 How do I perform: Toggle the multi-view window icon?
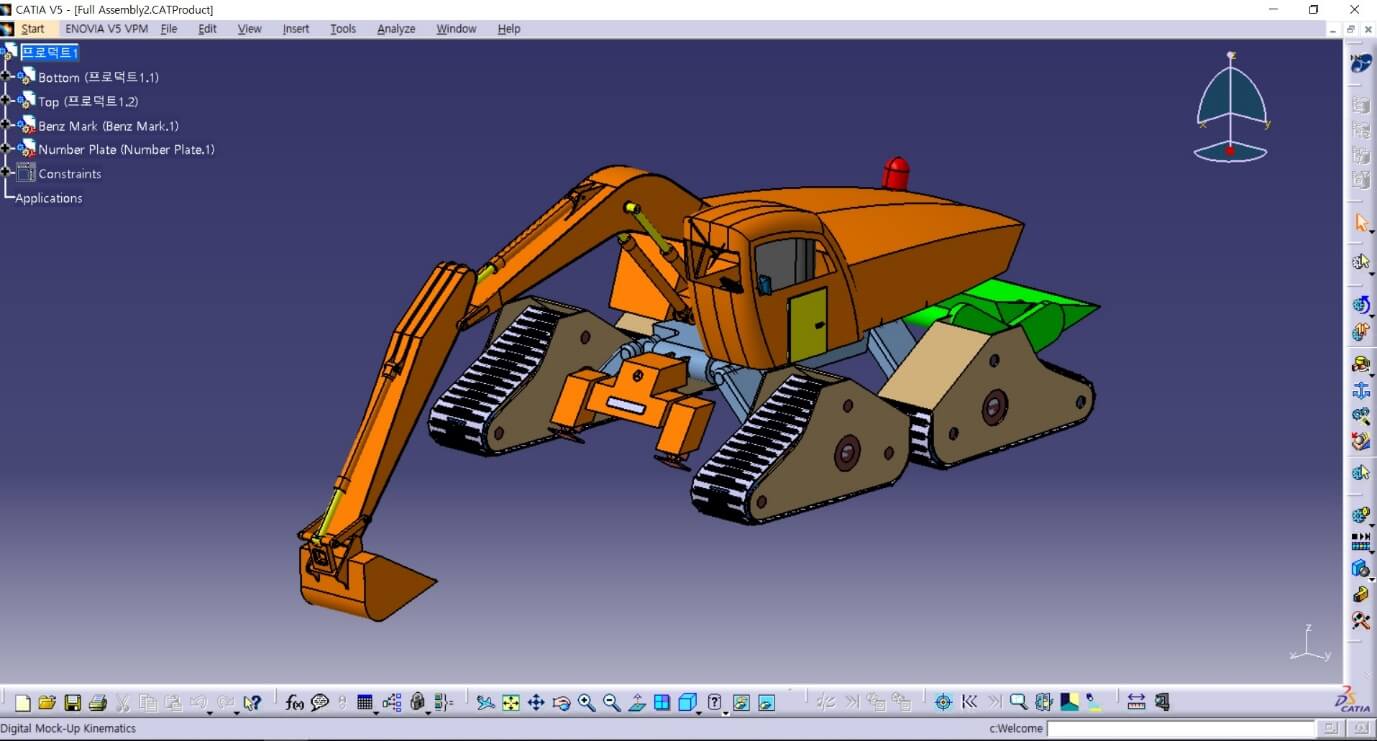coord(662,702)
